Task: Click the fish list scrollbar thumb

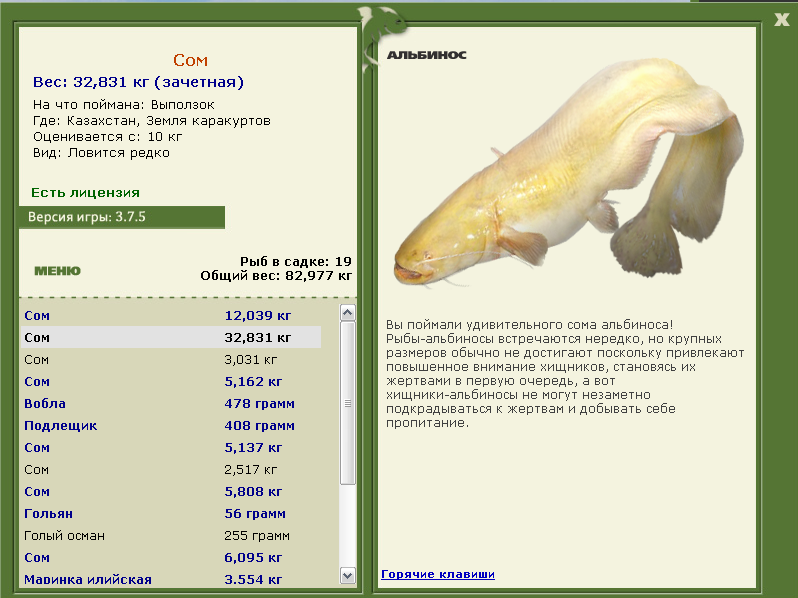Action: point(348,403)
